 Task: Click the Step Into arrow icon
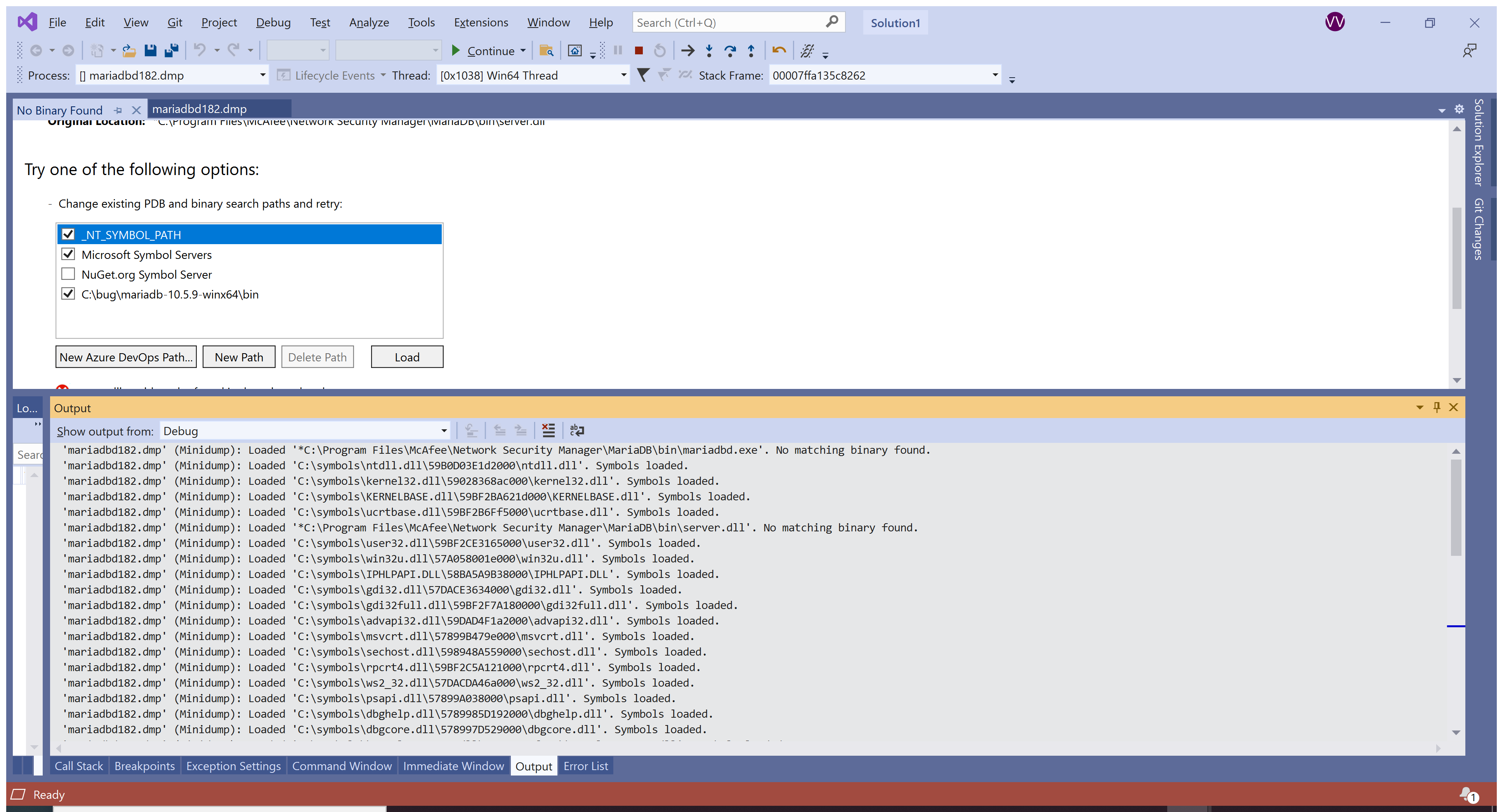pos(709,51)
